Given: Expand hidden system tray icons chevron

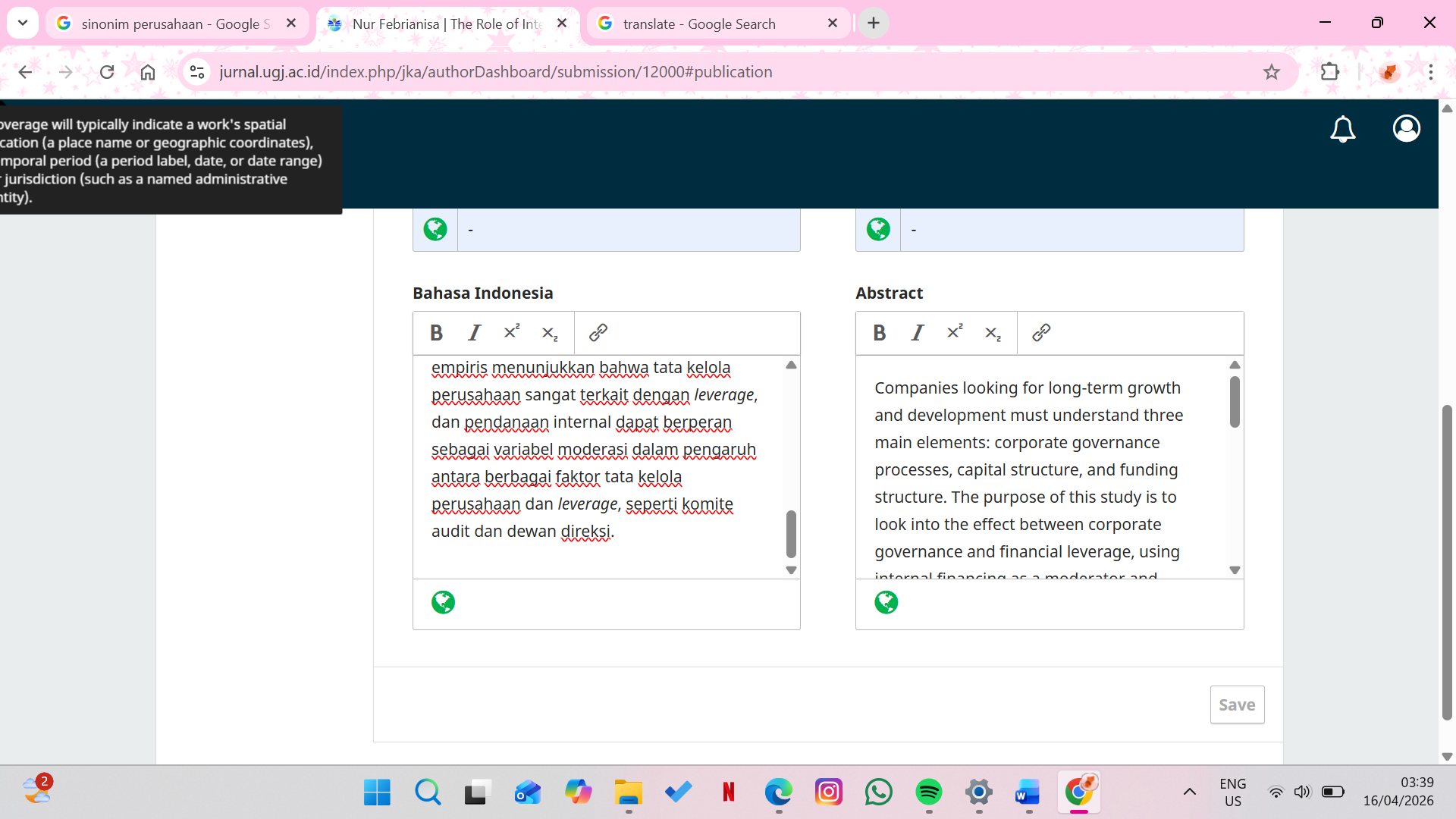Looking at the screenshot, I should click(1189, 792).
